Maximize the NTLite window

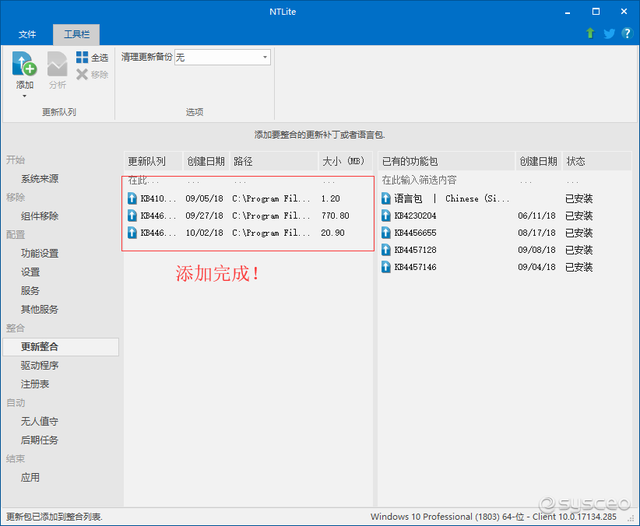click(596, 11)
